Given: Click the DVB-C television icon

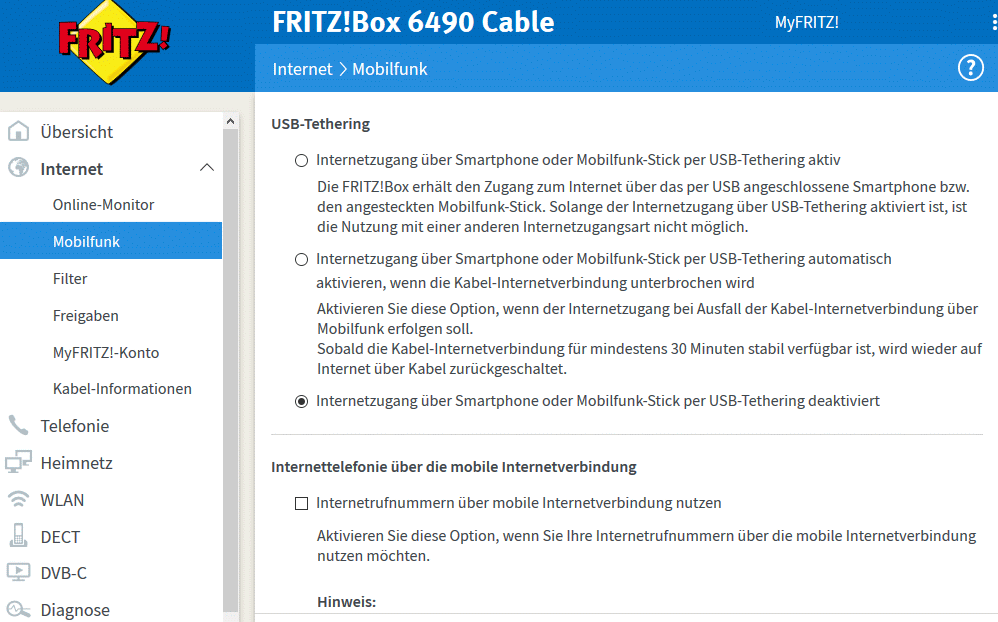Looking at the screenshot, I should pyautogui.click(x=18, y=573).
